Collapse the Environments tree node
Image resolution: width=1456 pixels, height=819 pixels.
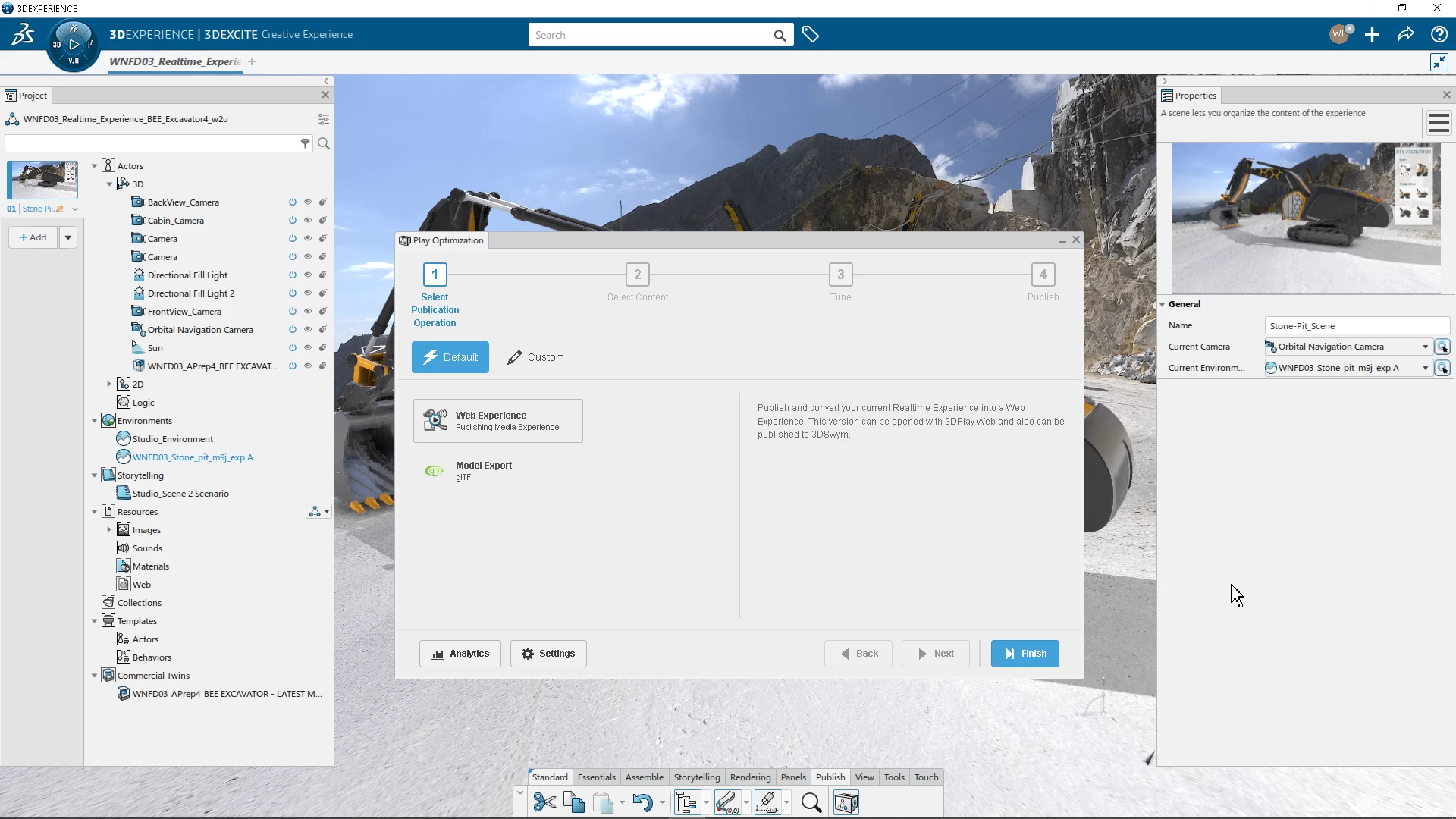[x=94, y=421]
